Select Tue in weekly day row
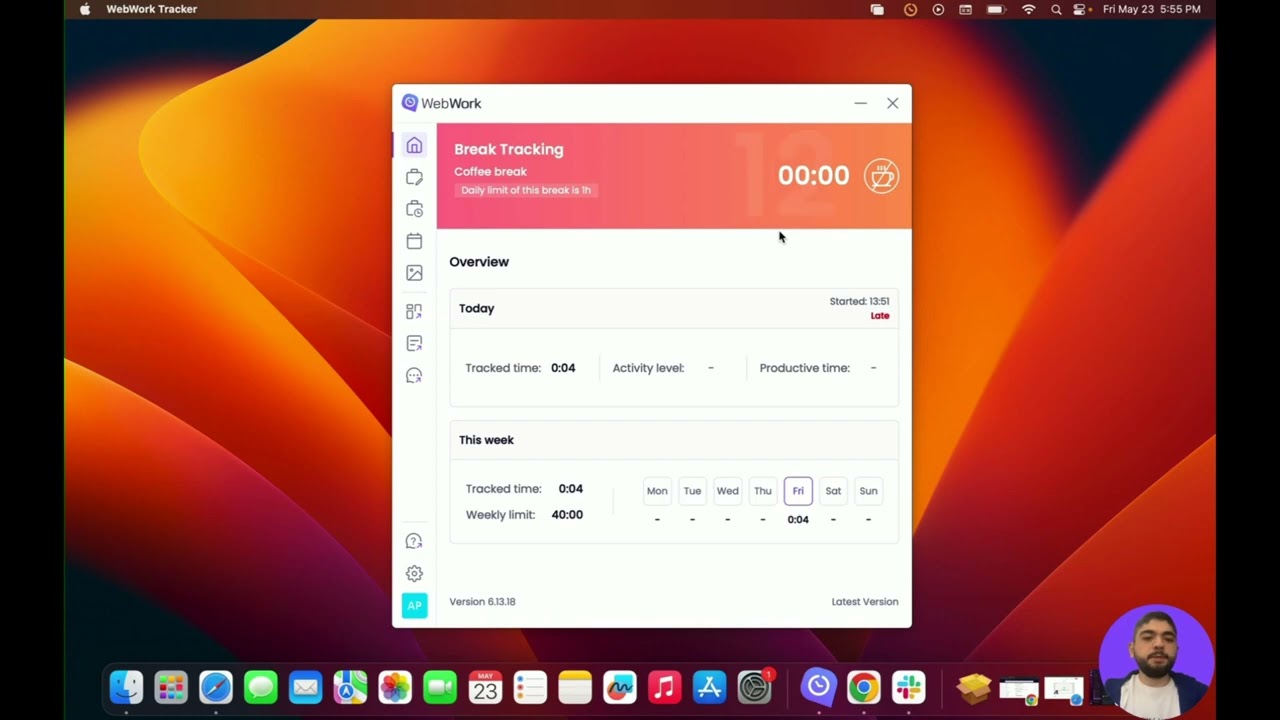1280x720 pixels. 692,491
